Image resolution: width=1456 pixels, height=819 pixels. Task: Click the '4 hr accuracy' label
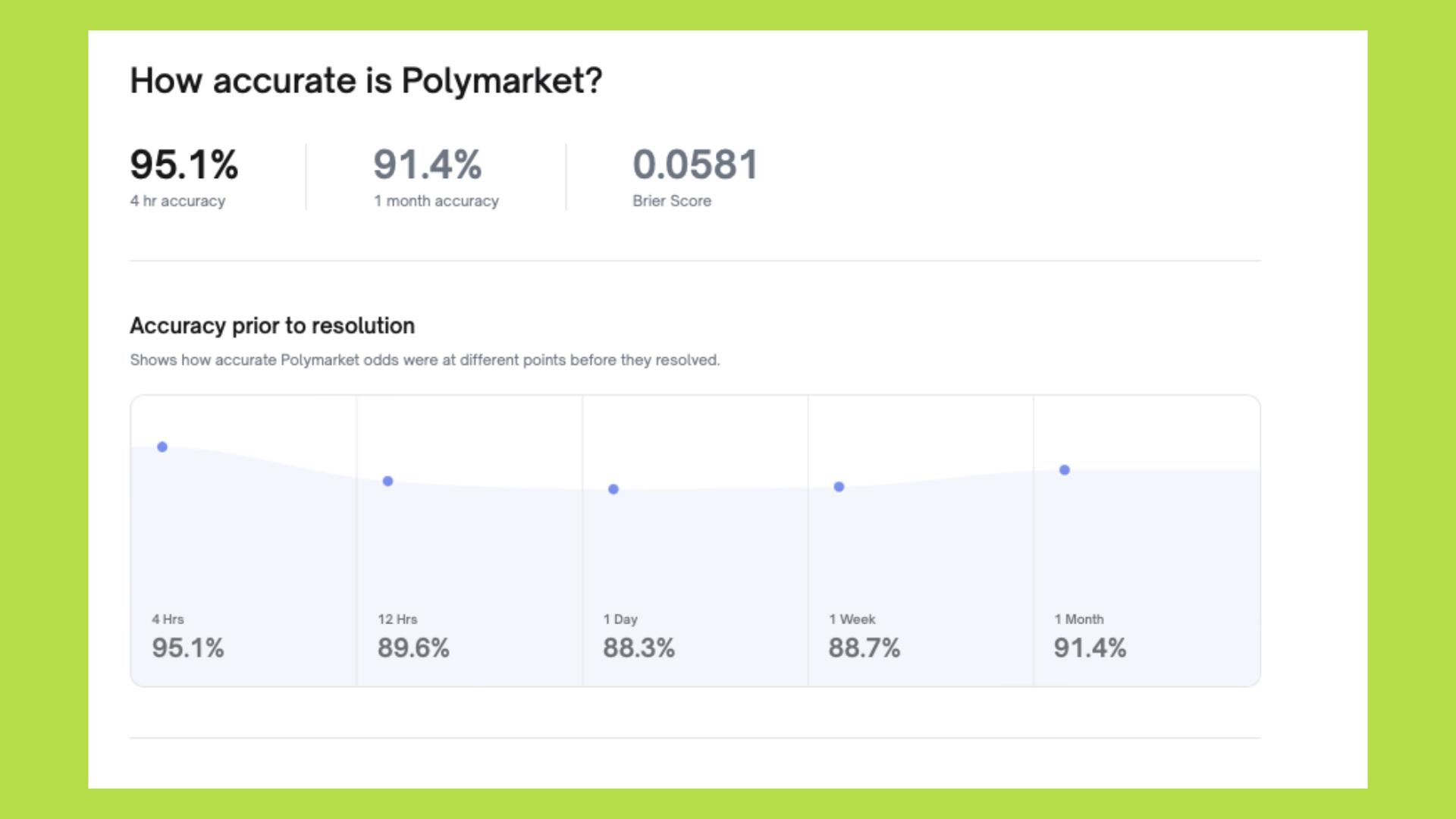[x=177, y=201]
